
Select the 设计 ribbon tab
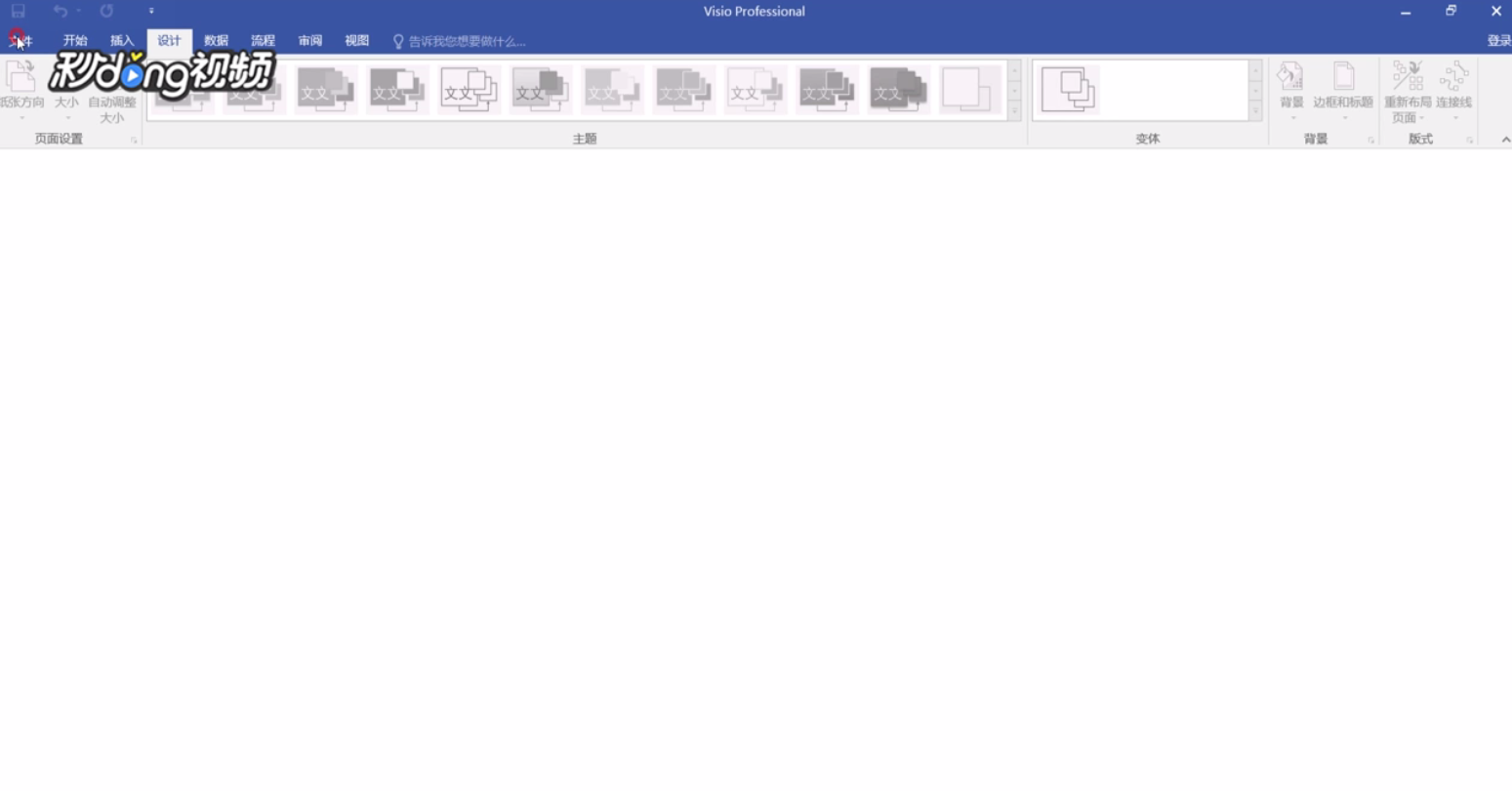coord(169,41)
